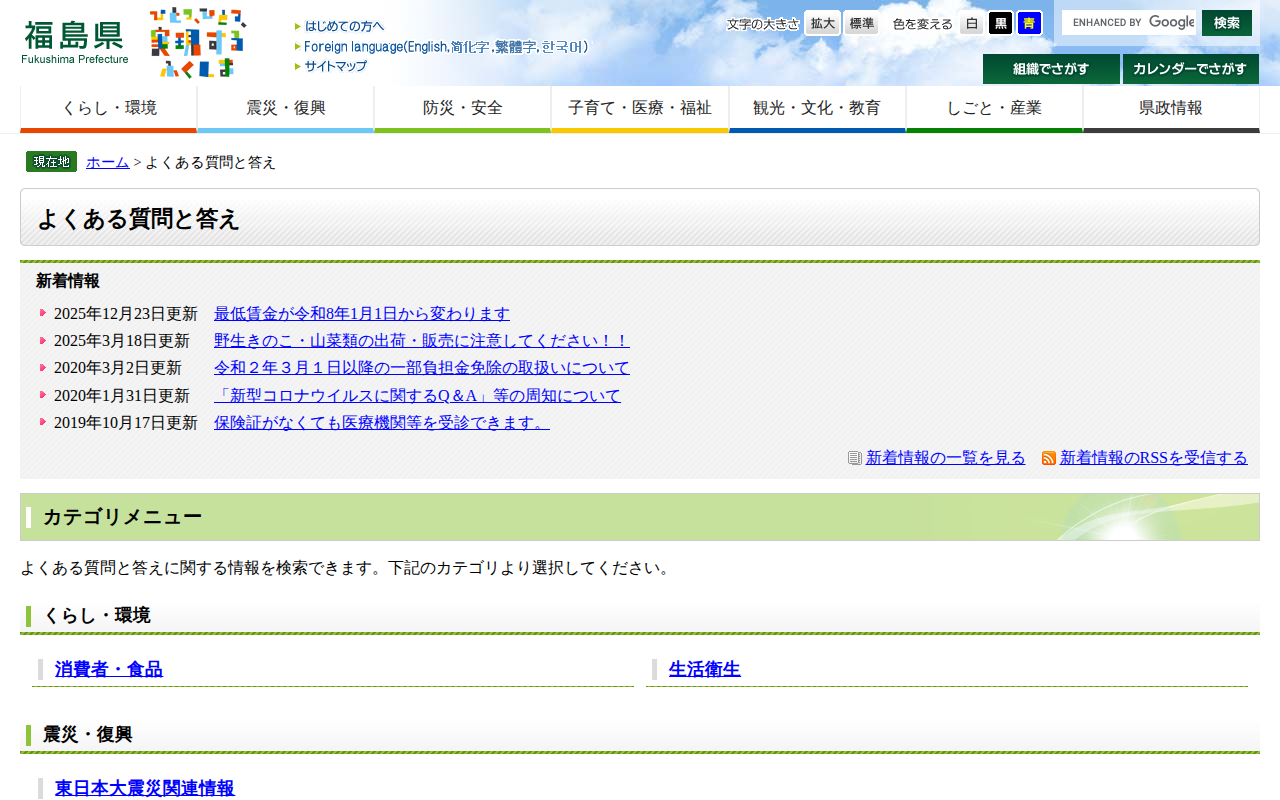Click the 2019年10月17日更新 date text

126,422
